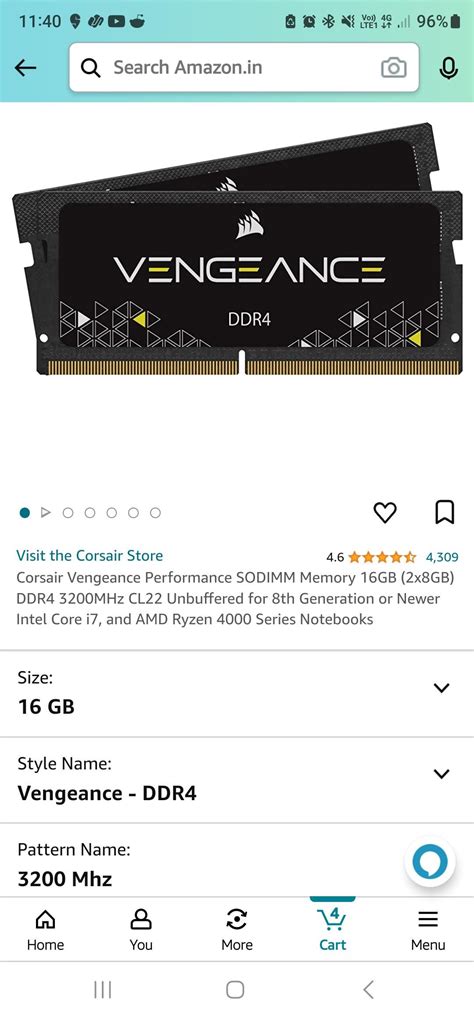Play product video via carousel play indicator
Screen dimensions: 474x1016
pos(45,513)
